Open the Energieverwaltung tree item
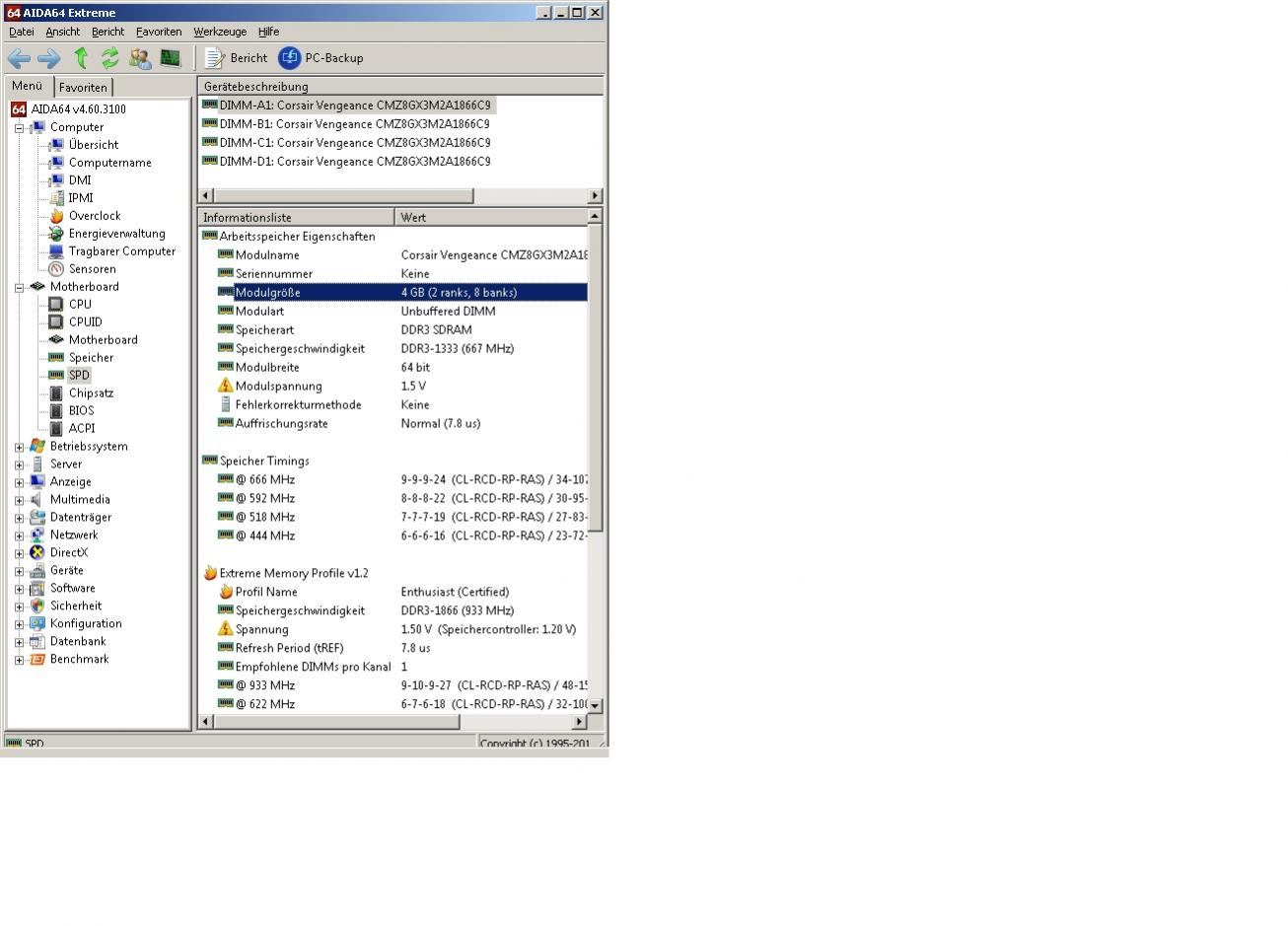 pos(116,234)
